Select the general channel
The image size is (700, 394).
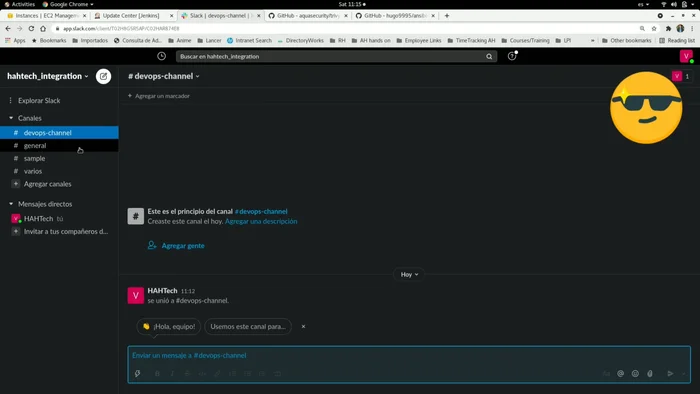click(x=59, y=145)
